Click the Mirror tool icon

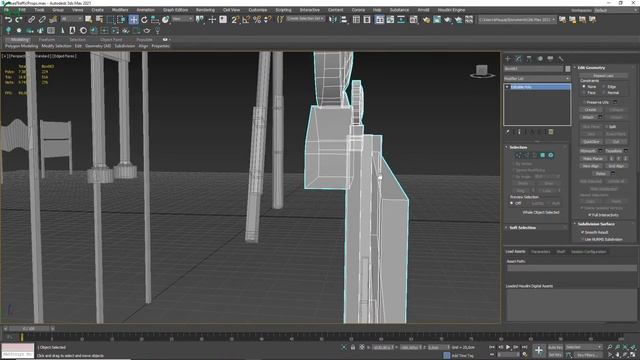pos(333,19)
